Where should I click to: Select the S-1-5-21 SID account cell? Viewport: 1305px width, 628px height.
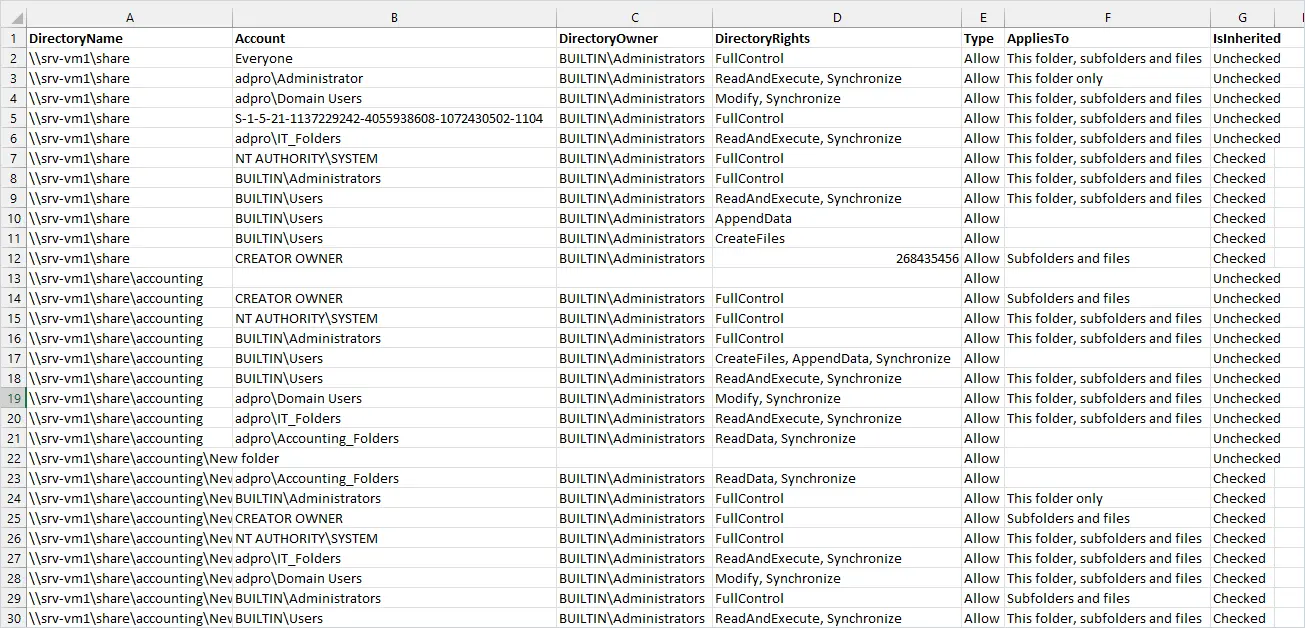coord(394,118)
